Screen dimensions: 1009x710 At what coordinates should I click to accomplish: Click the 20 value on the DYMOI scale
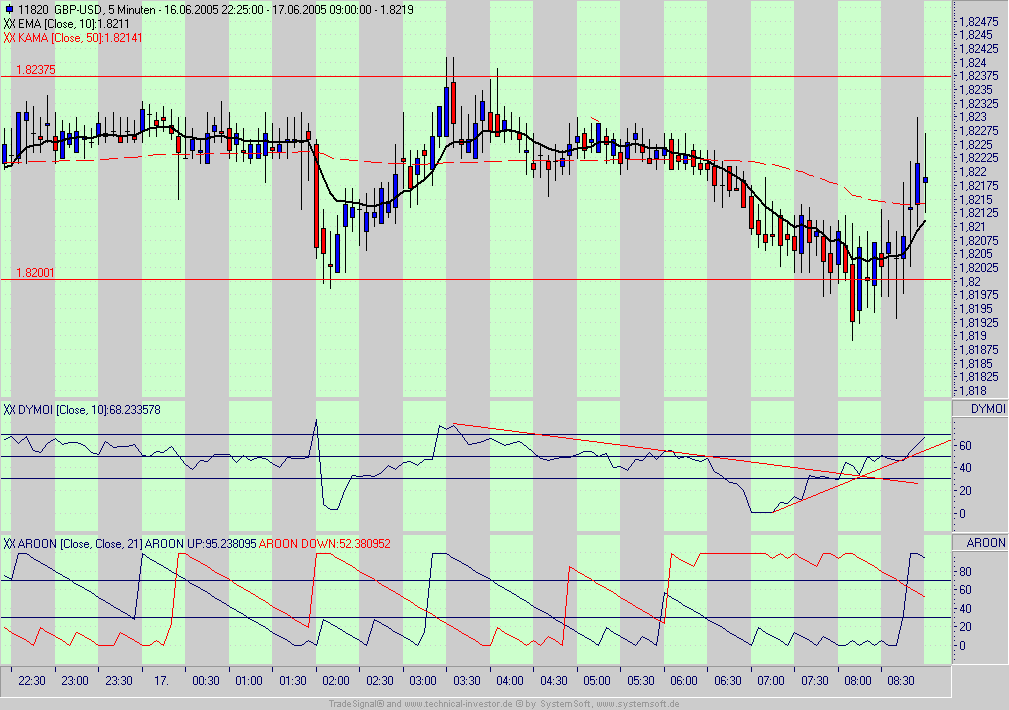pos(965,491)
